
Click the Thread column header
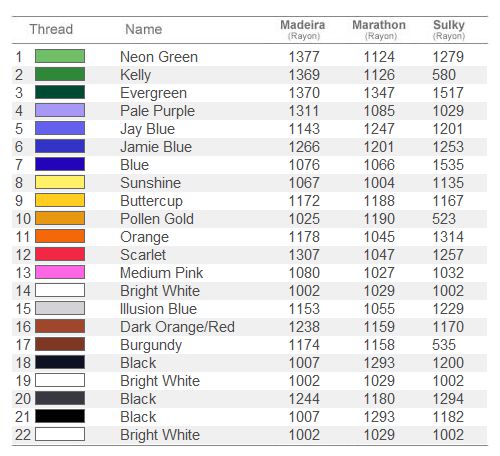click(x=51, y=29)
